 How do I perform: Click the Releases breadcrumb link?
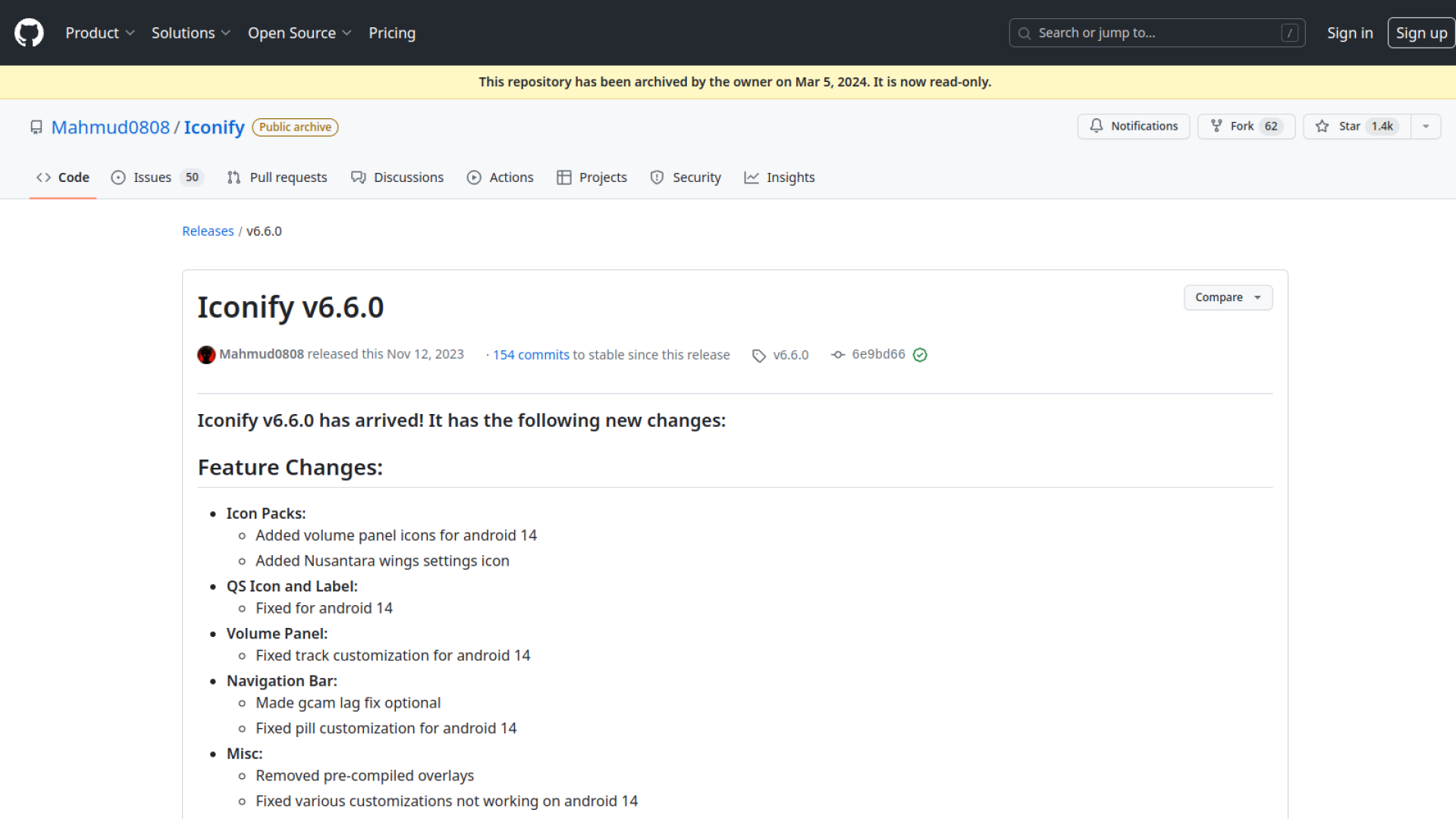207,231
